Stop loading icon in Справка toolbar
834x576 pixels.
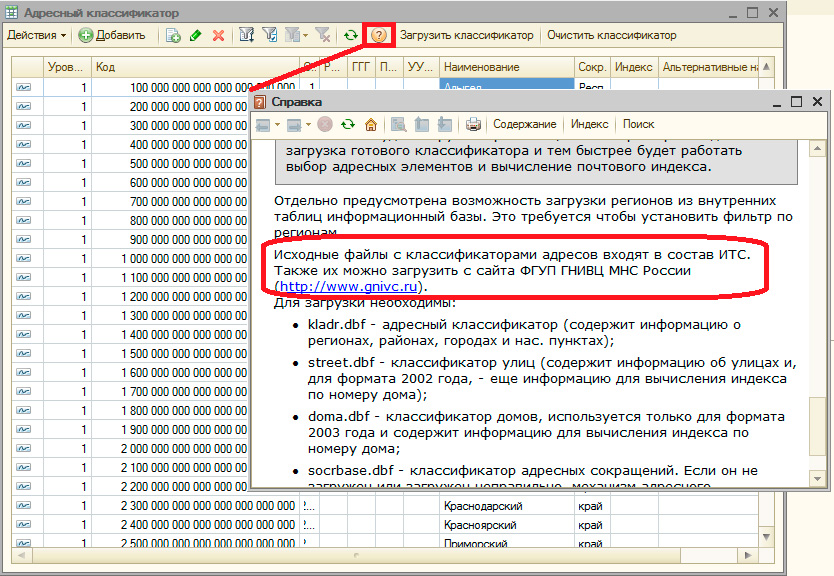325,124
